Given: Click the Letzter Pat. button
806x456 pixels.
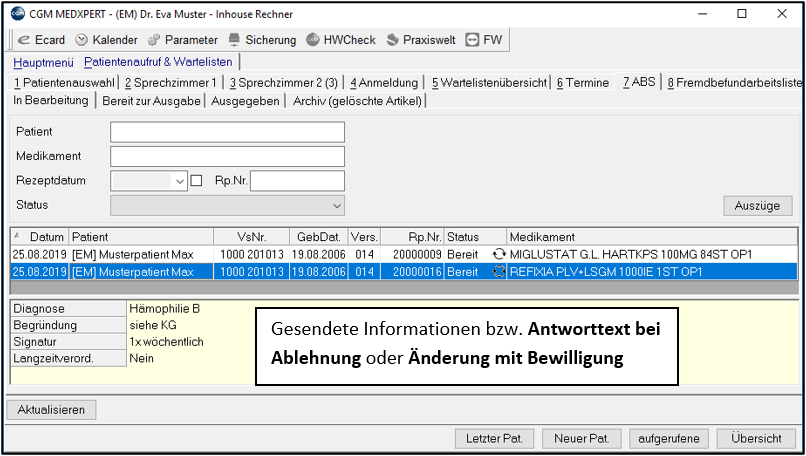Looking at the screenshot, I should coord(494,439).
